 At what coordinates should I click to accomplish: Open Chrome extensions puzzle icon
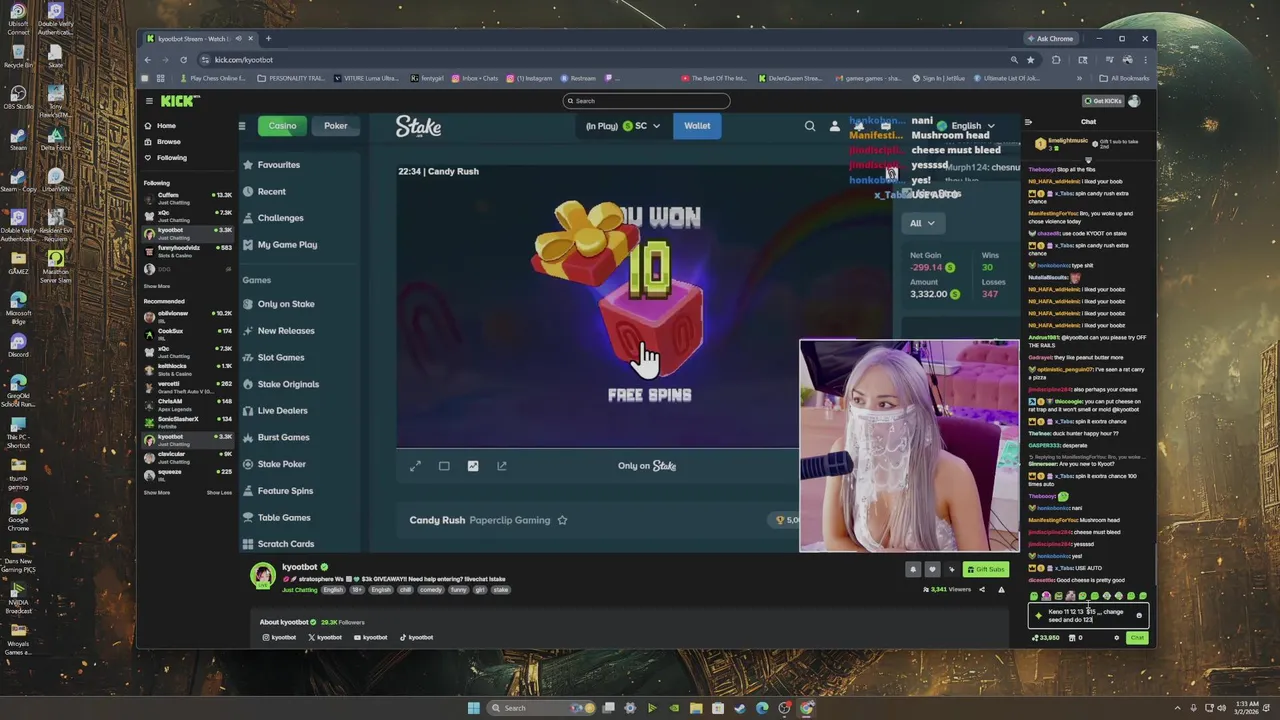point(1056,60)
